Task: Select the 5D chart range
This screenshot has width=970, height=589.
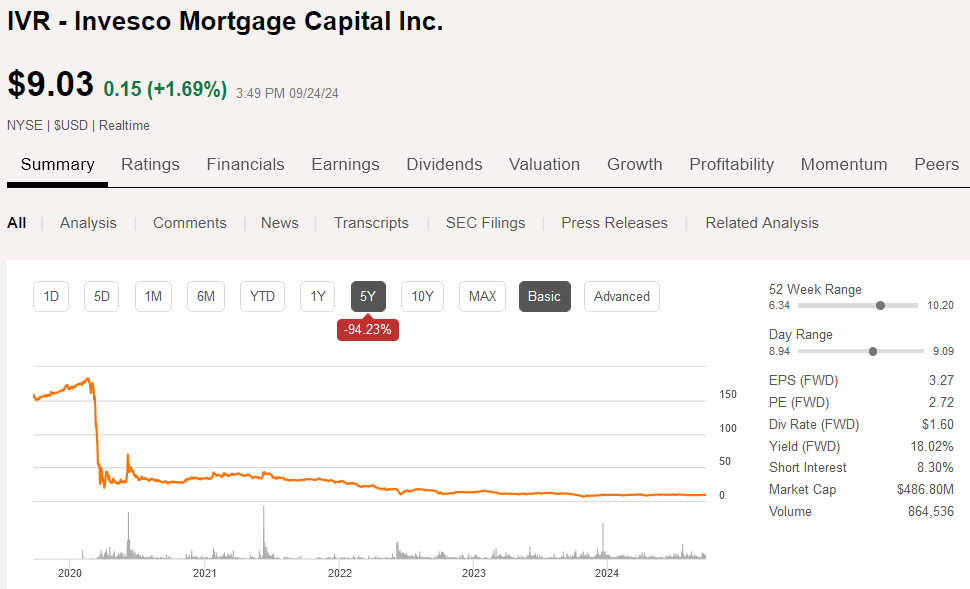Action: [101, 296]
